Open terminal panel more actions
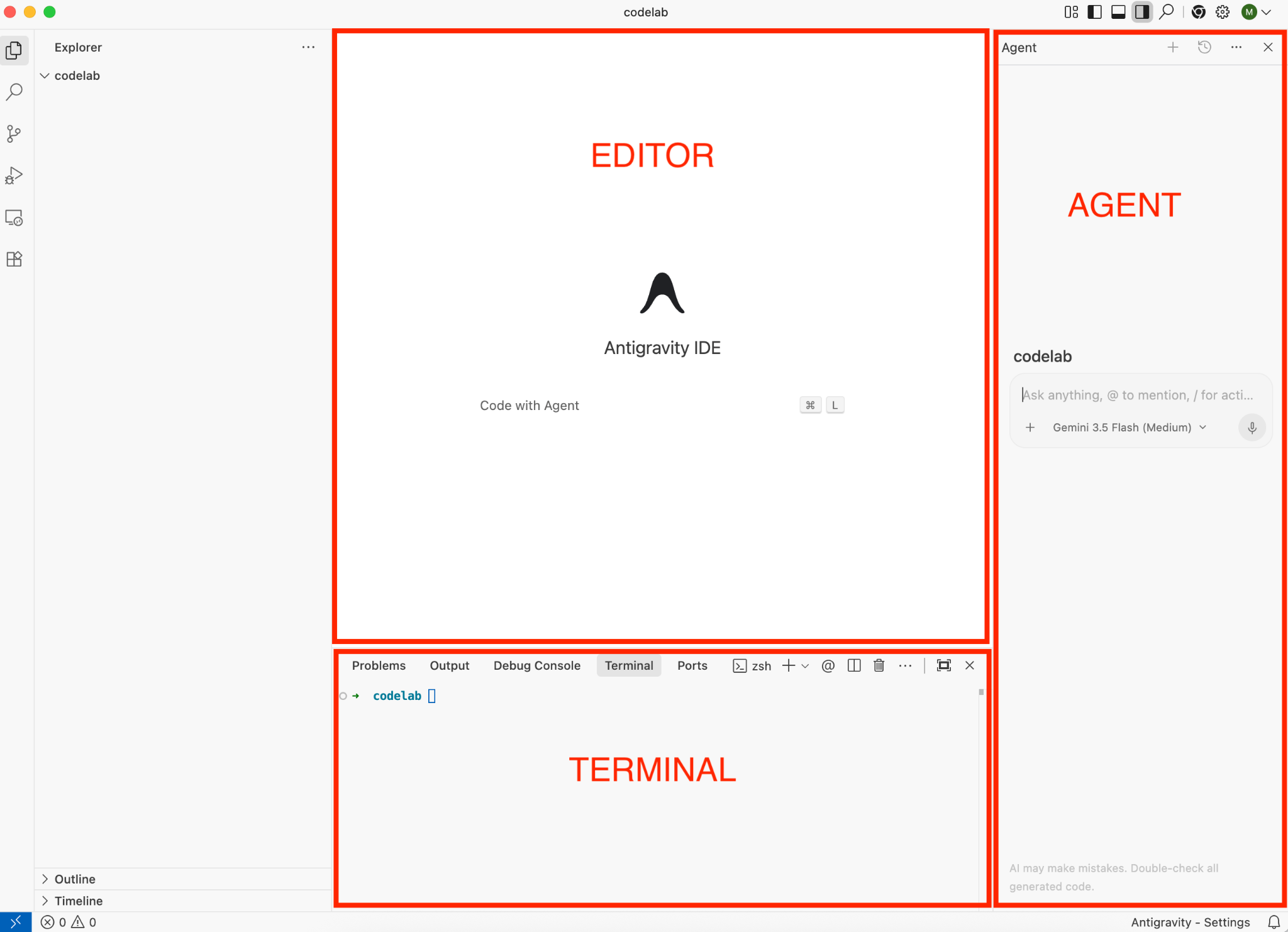1288x932 pixels. click(x=905, y=665)
